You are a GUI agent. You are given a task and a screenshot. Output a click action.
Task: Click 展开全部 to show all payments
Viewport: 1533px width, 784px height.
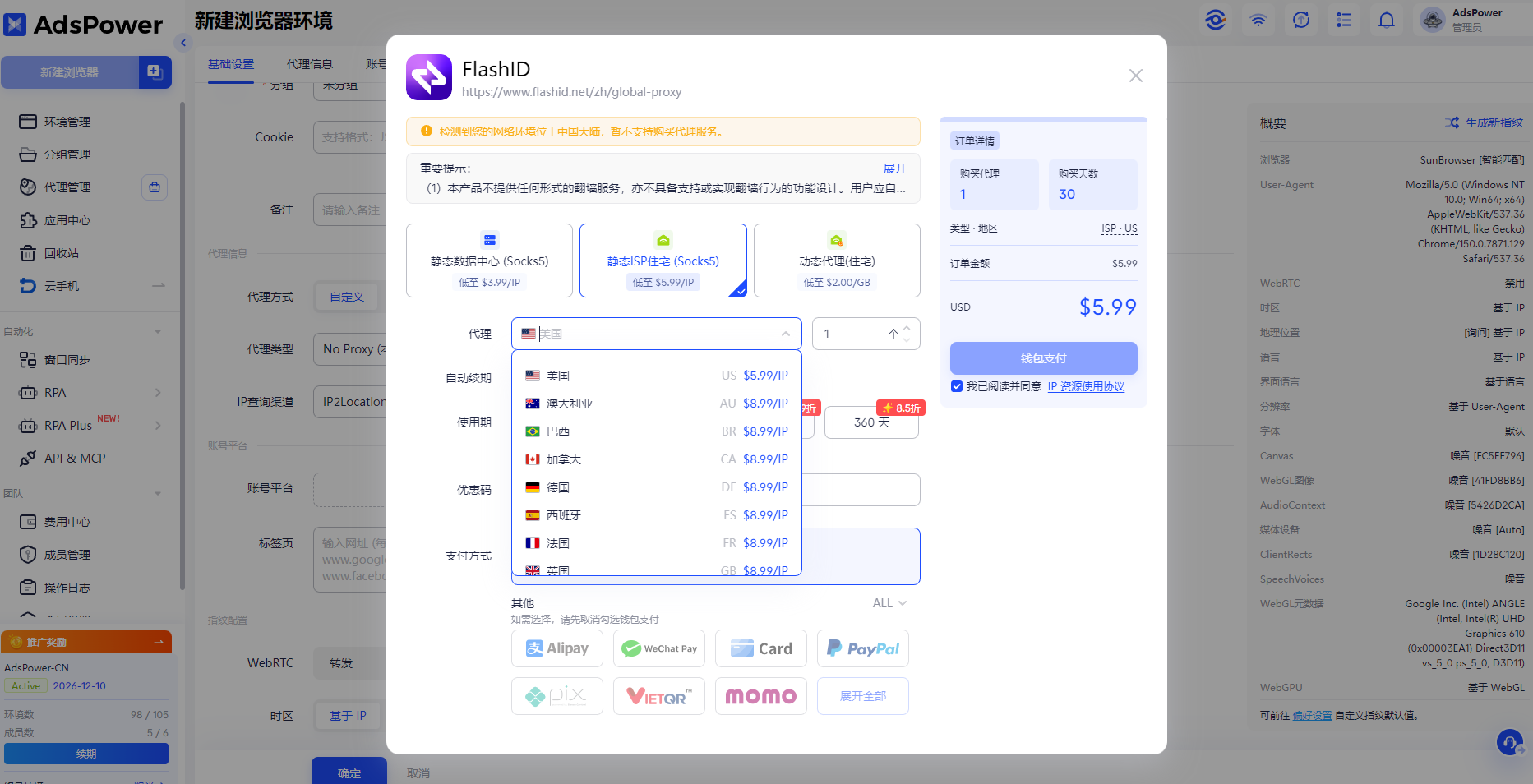coord(863,696)
